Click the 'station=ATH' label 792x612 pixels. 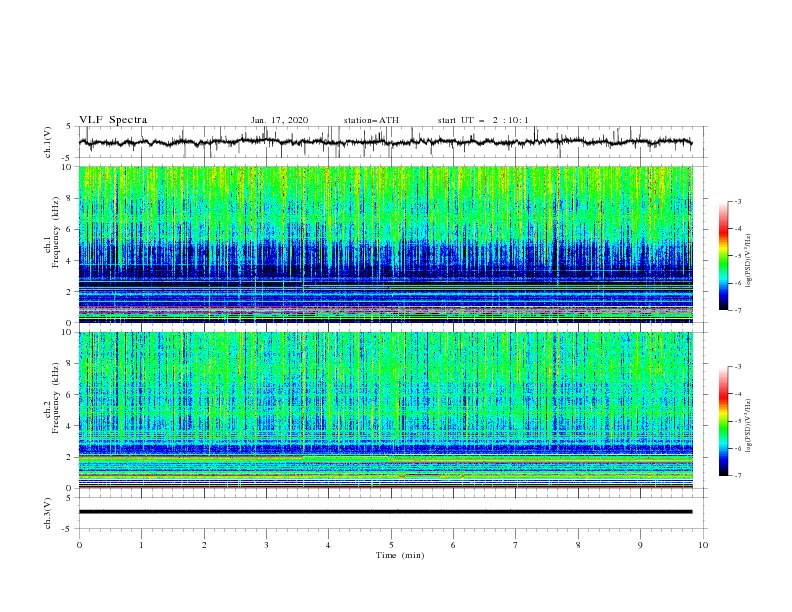[x=371, y=120]
